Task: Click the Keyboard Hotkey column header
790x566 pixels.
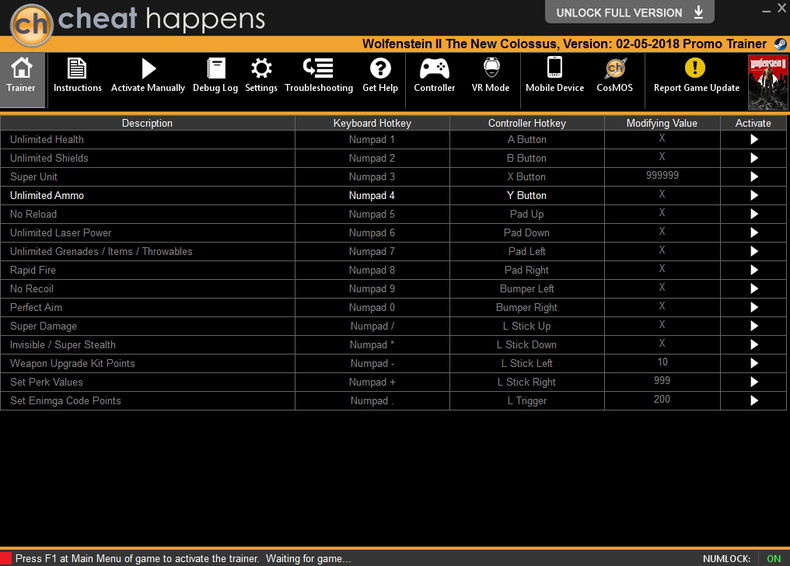Action: pyautogui.click(x=372, y=123)
